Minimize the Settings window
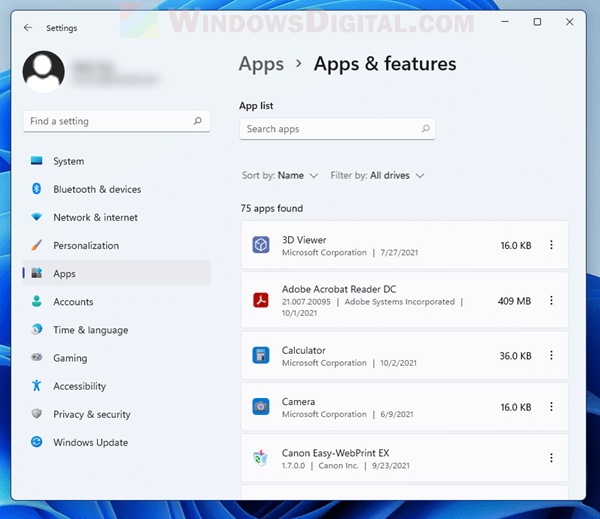 coord(505,22)
